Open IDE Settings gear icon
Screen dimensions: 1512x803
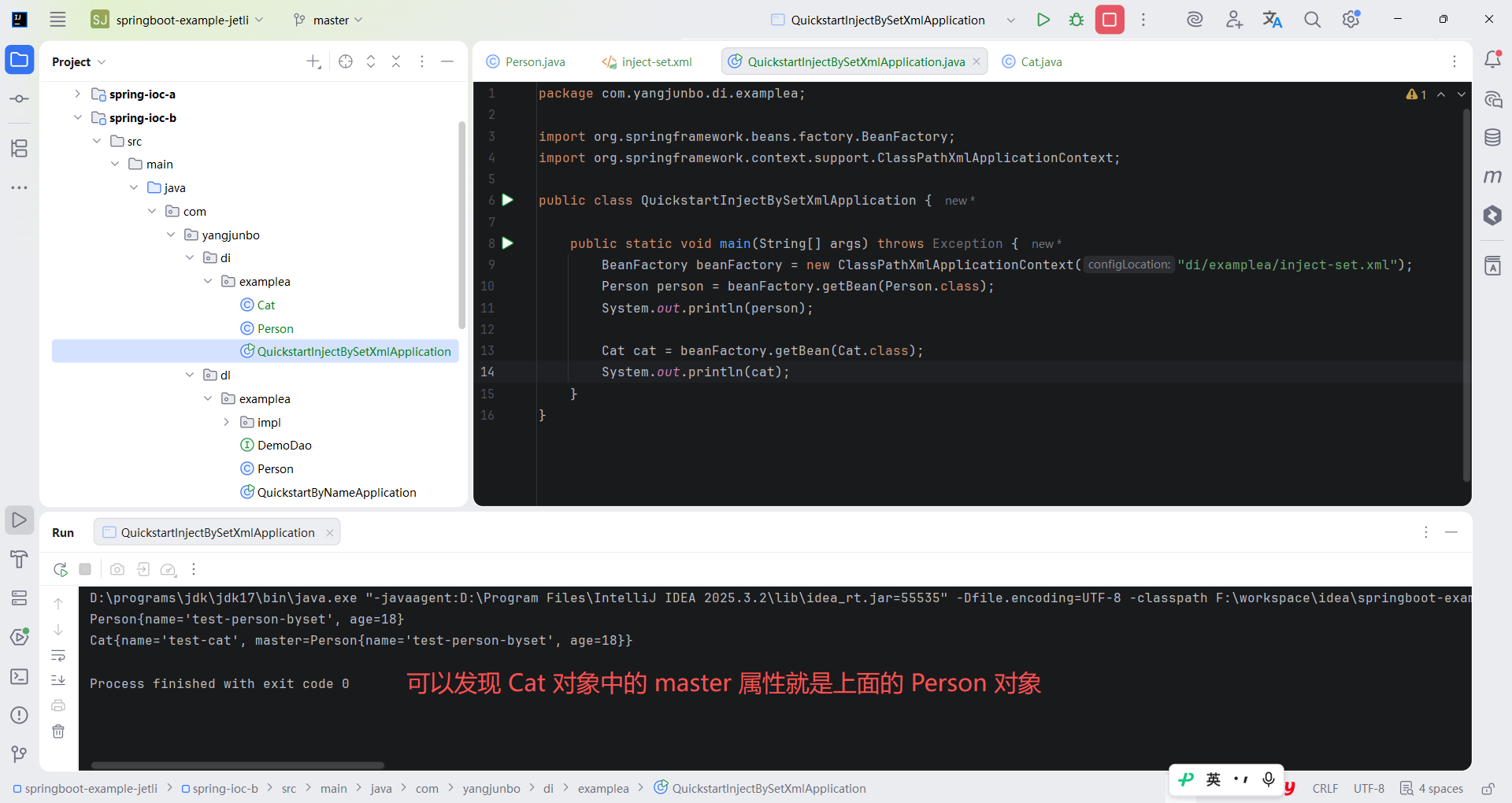1351,20
